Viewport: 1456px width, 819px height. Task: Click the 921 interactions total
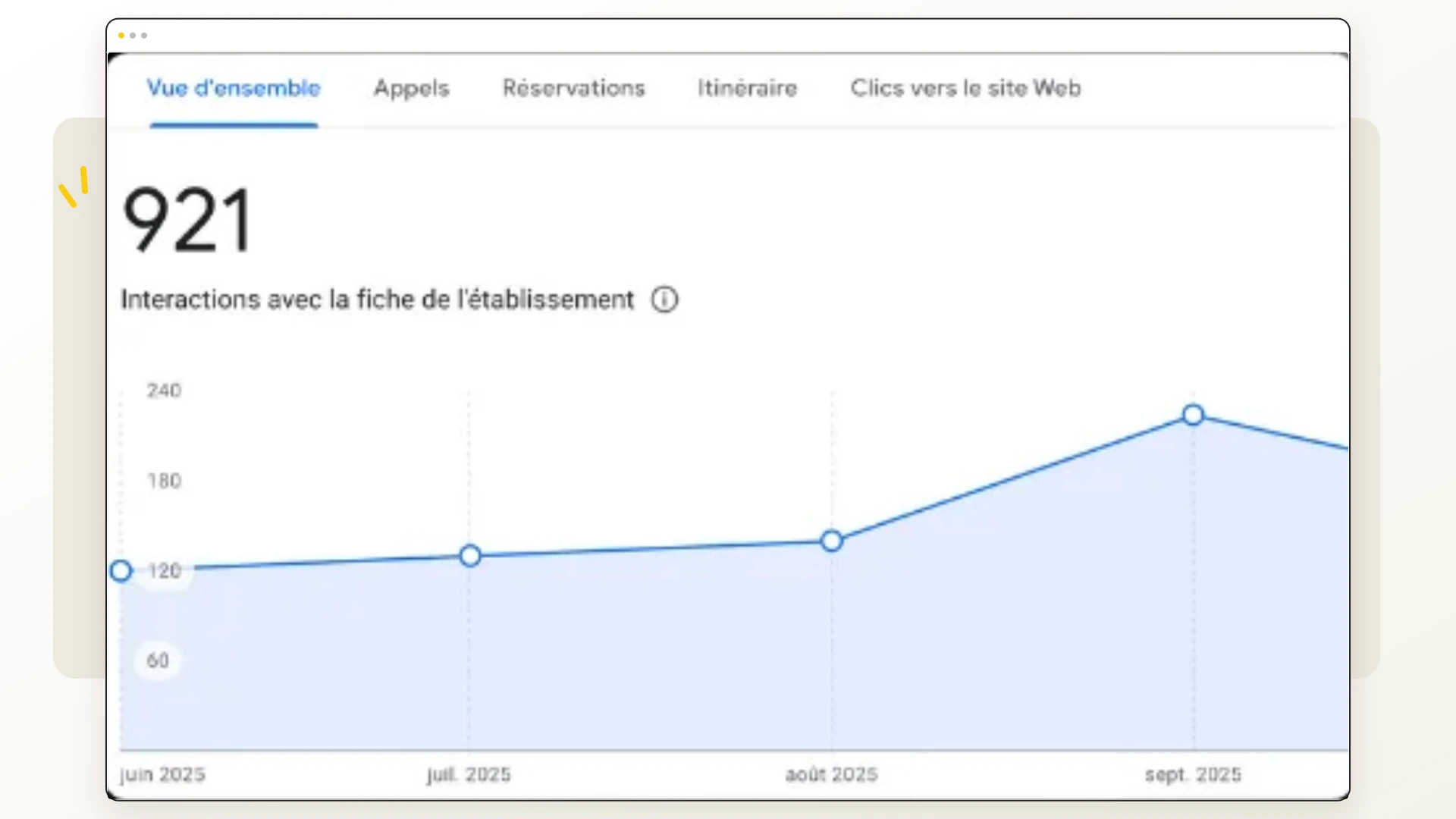(187, 220)
